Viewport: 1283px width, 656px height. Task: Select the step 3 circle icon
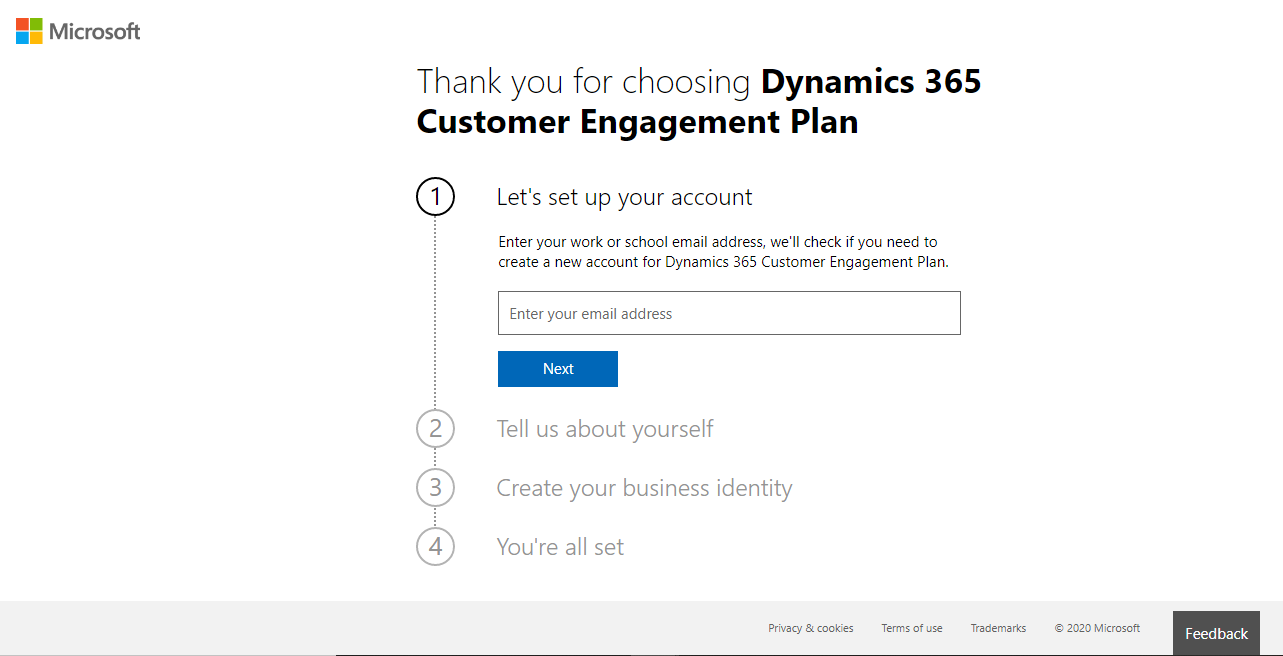pos(435,487)
